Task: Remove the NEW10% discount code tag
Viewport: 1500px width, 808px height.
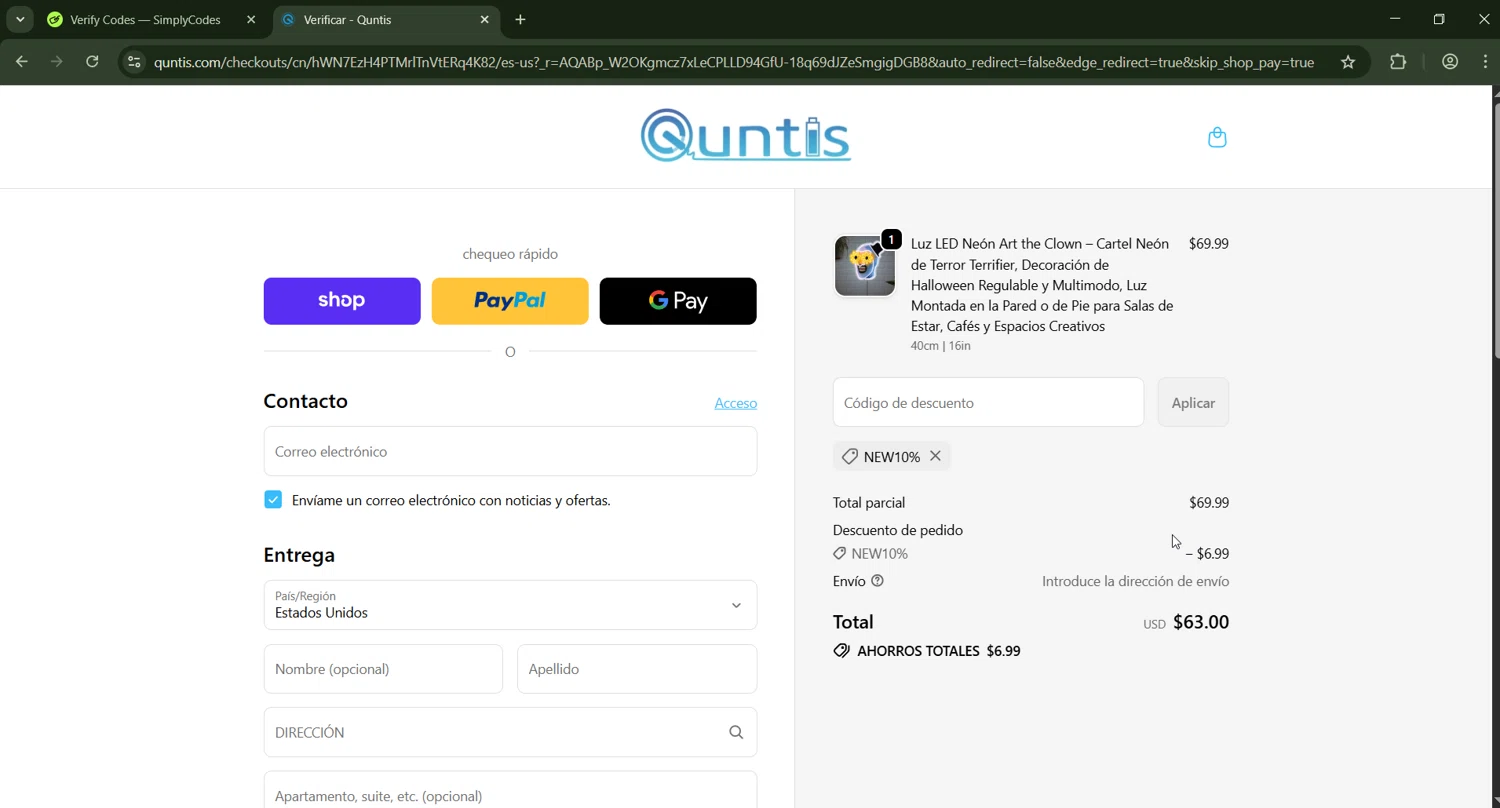Action: click(935, 456)
